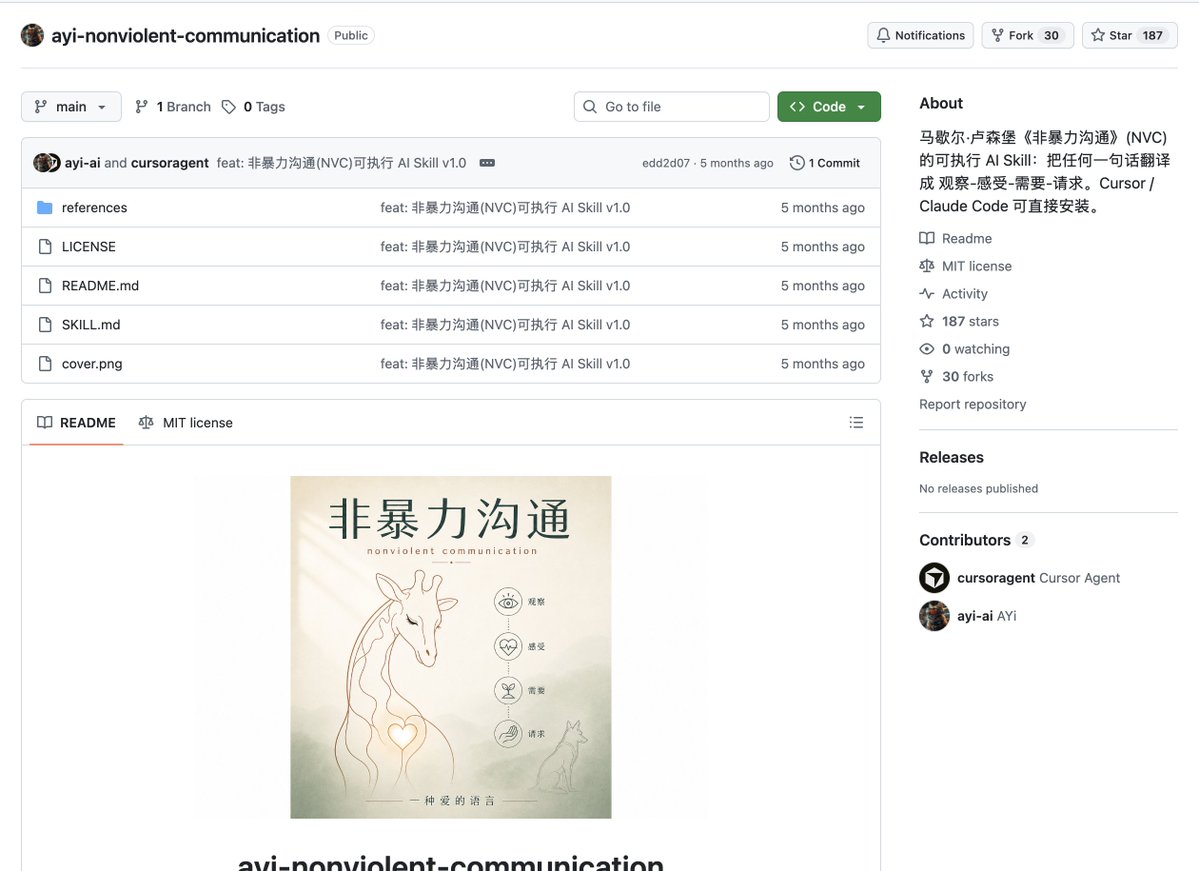Star the repository with the Star button
Screen dimensions: 1199x871
(1129, 35)
